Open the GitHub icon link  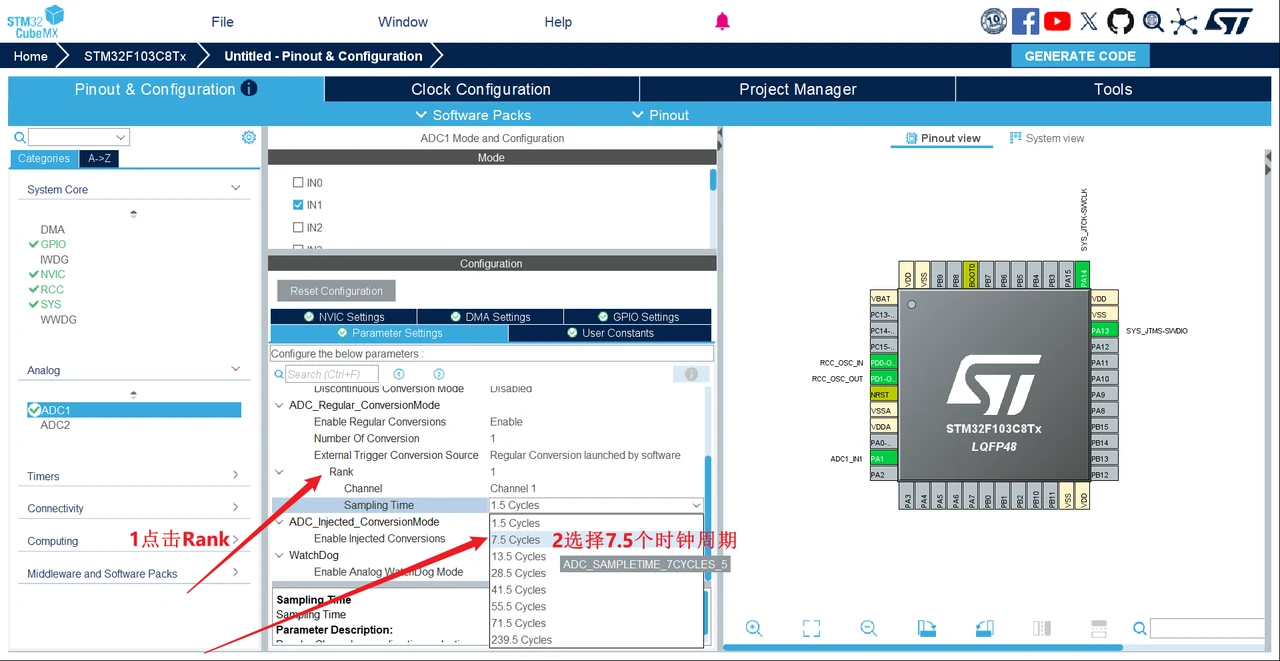pyautogui.click(x=1120, y=21)
